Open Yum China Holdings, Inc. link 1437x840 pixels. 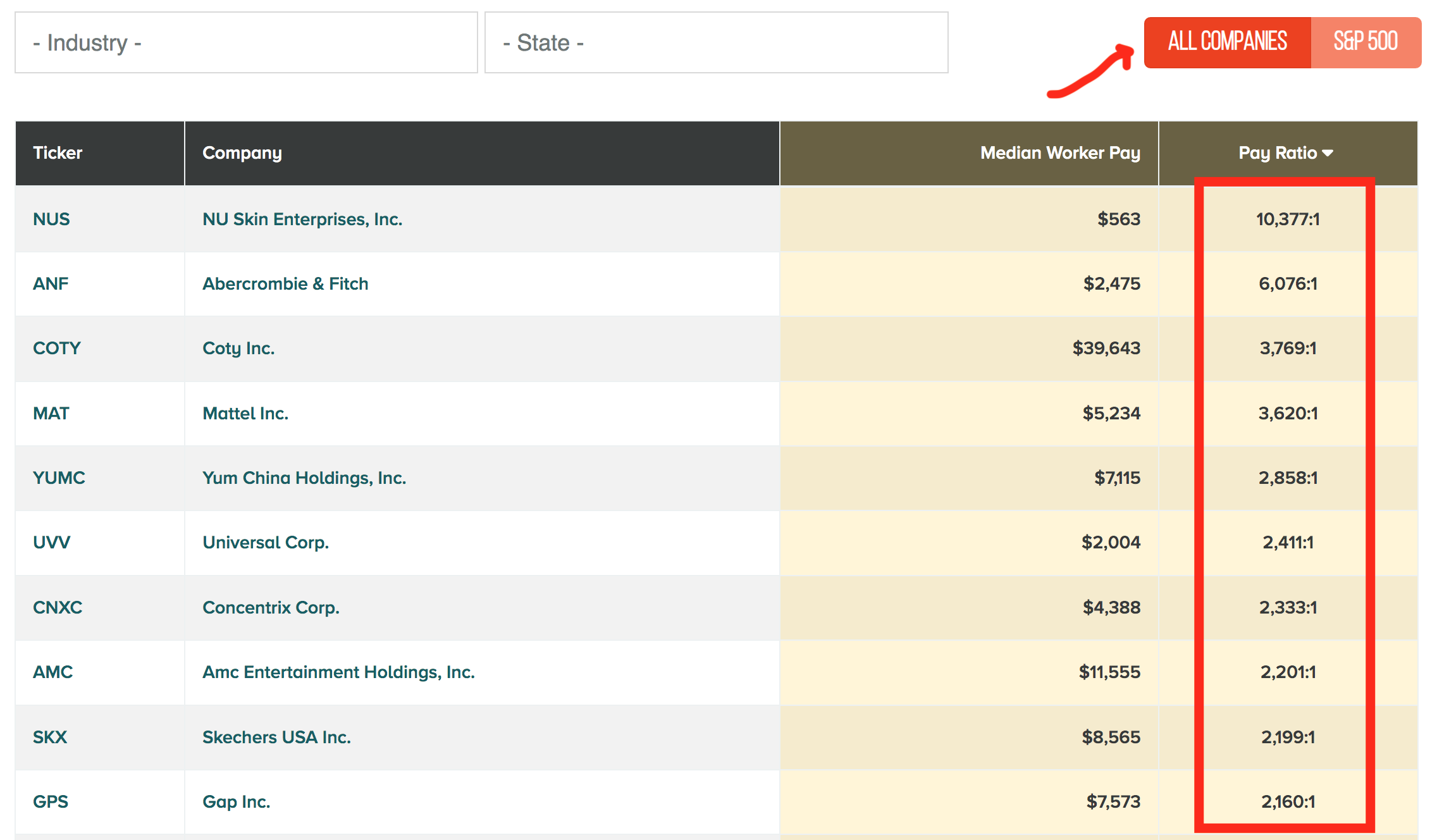click(x=304, y=478)
